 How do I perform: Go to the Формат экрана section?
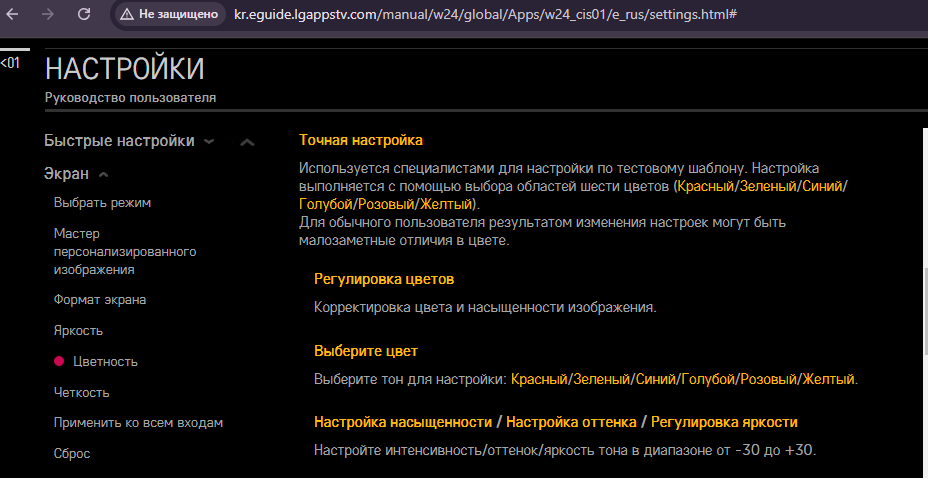click(x=100, y=299)
